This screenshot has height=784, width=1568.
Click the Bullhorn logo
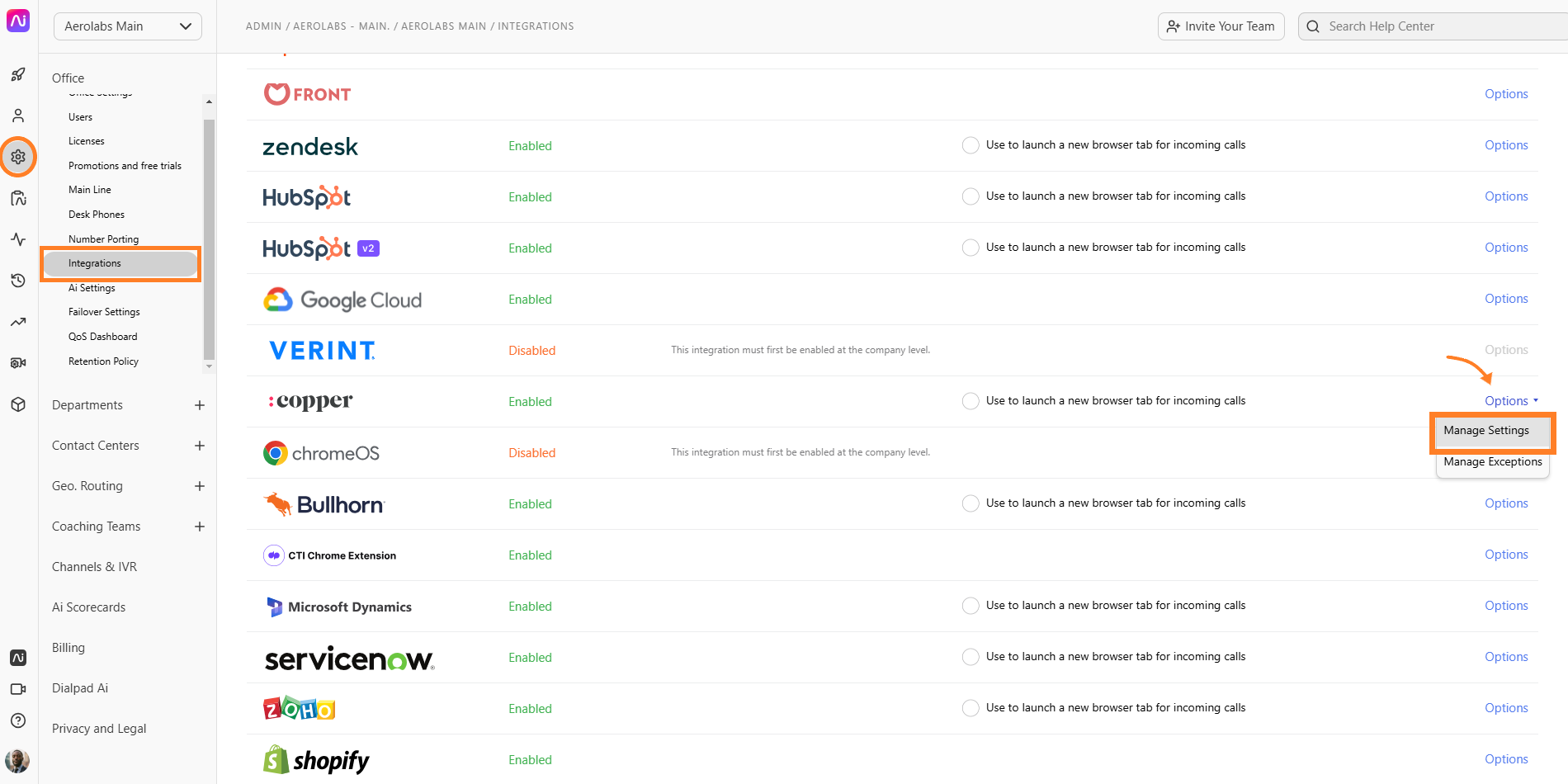tap(324, 504)
